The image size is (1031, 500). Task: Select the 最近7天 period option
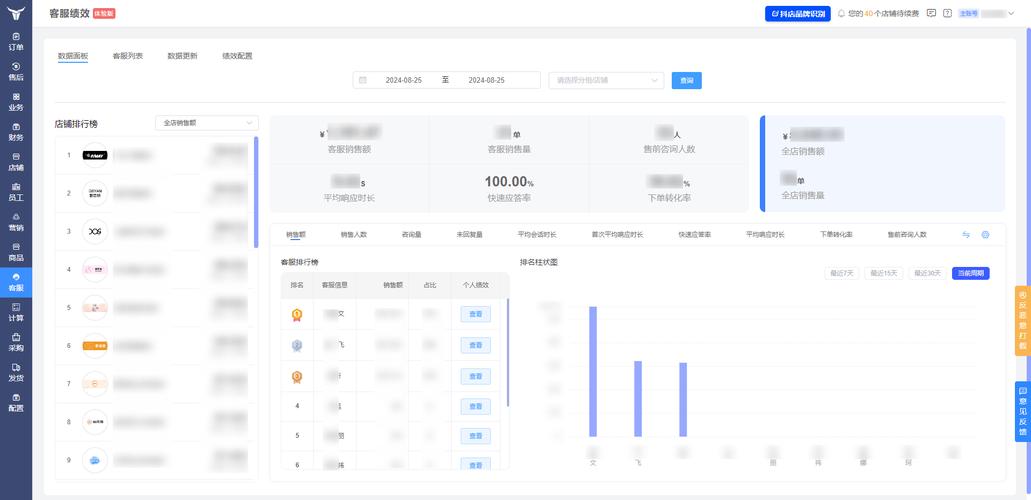click(x=842, y=273)
